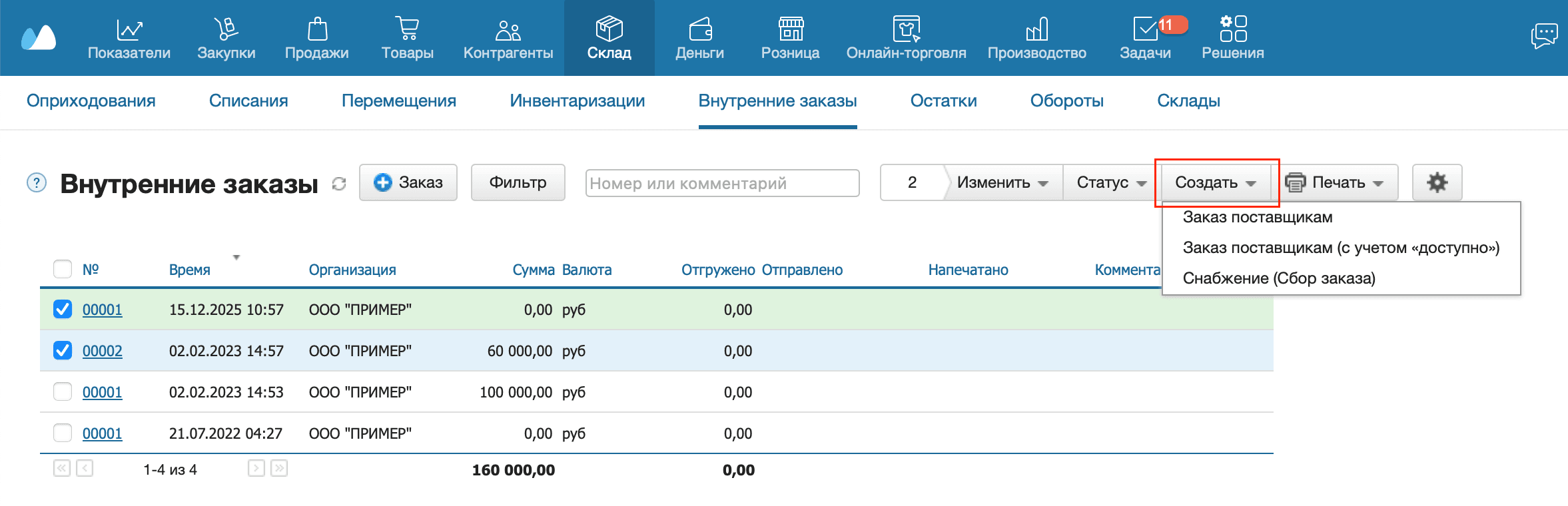Open table settings gear icon
The width and height of the screenshot is (1568, 506).
(1437, 182)
